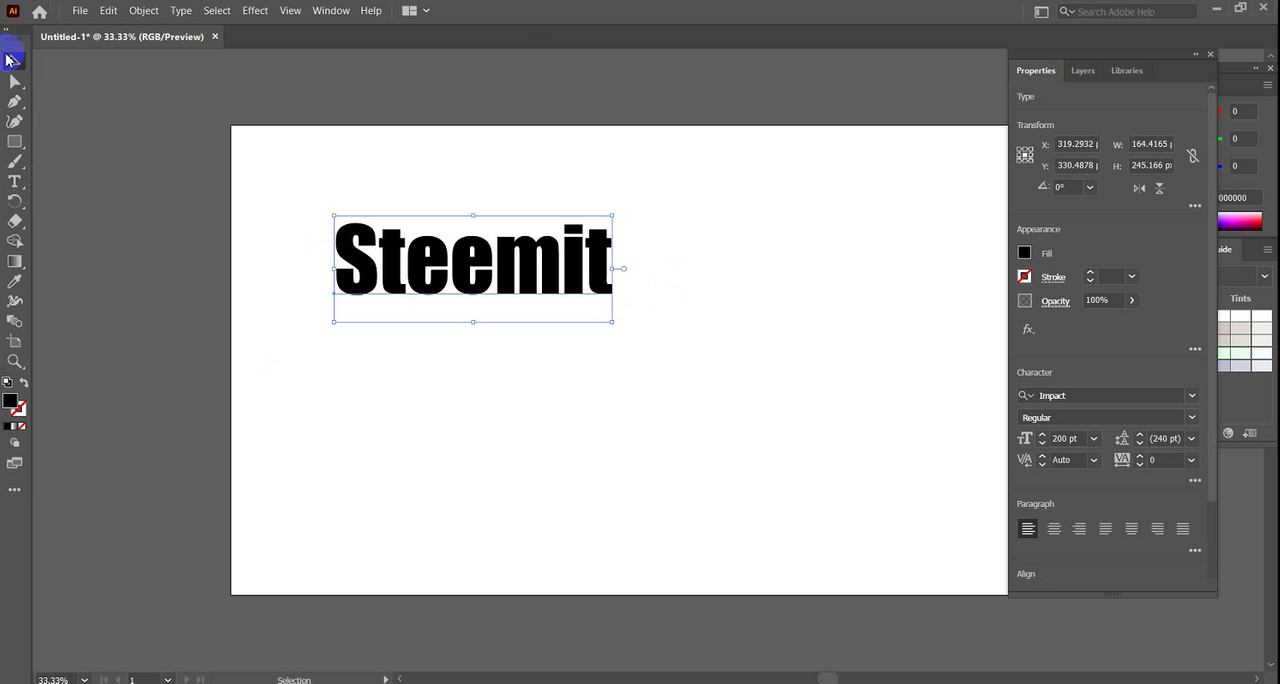The width and height of the screenshot is (1280, 684).
Task: Justify with last line aligned center
Action: [1131, 529]
